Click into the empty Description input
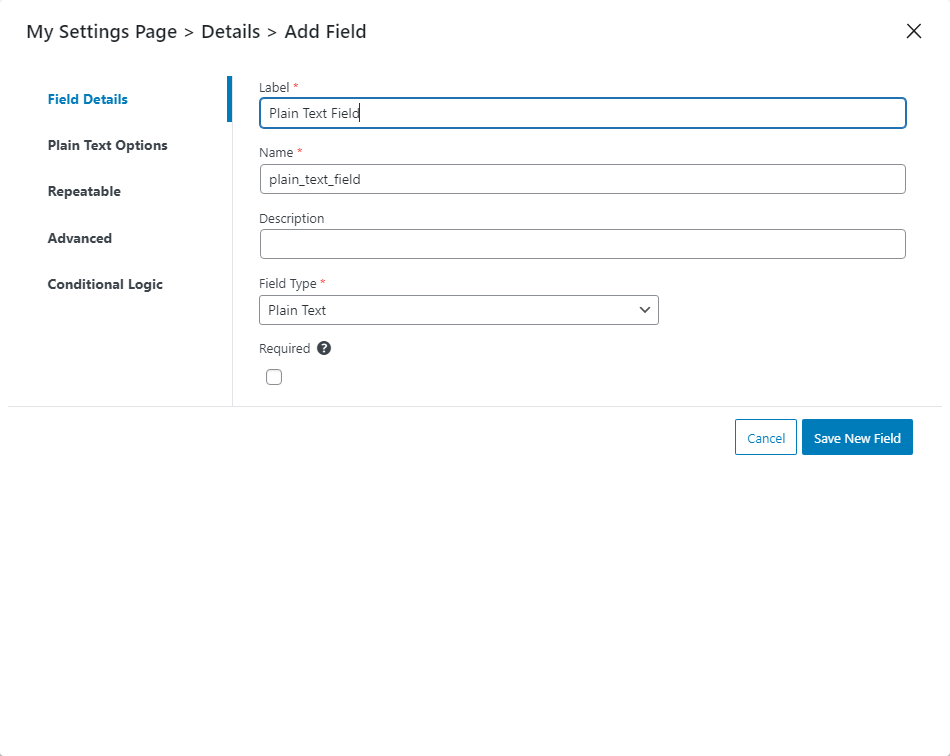 [x=583, y=244]
